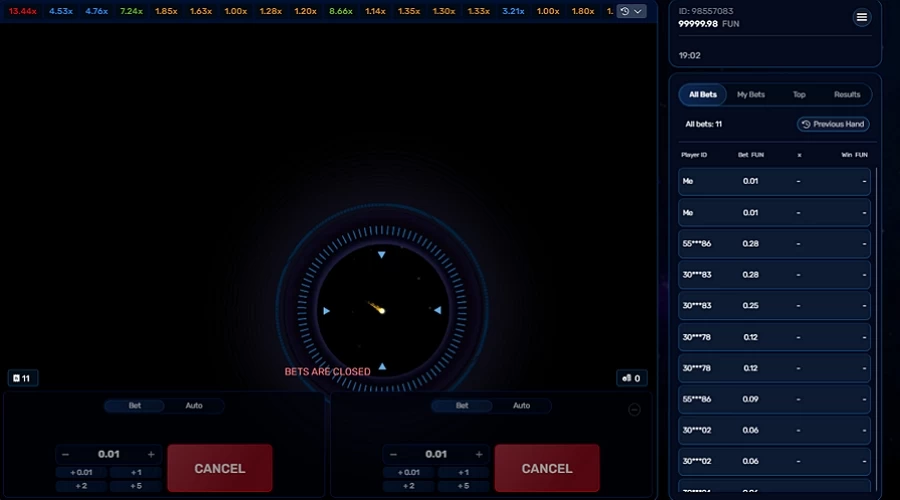Click the minus icon in right bet panel
The width and height of the screenshot is (900, 500).
(393, 454)
